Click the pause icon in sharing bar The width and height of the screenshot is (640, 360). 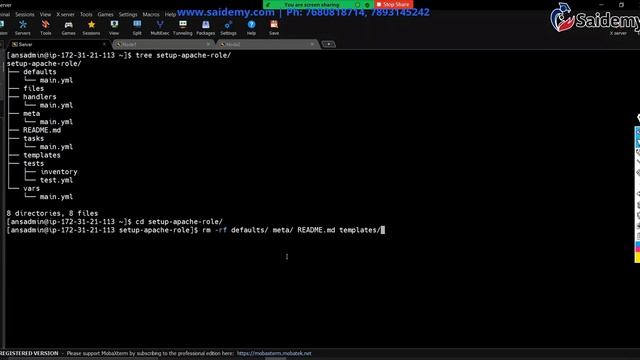coord(358,4)
